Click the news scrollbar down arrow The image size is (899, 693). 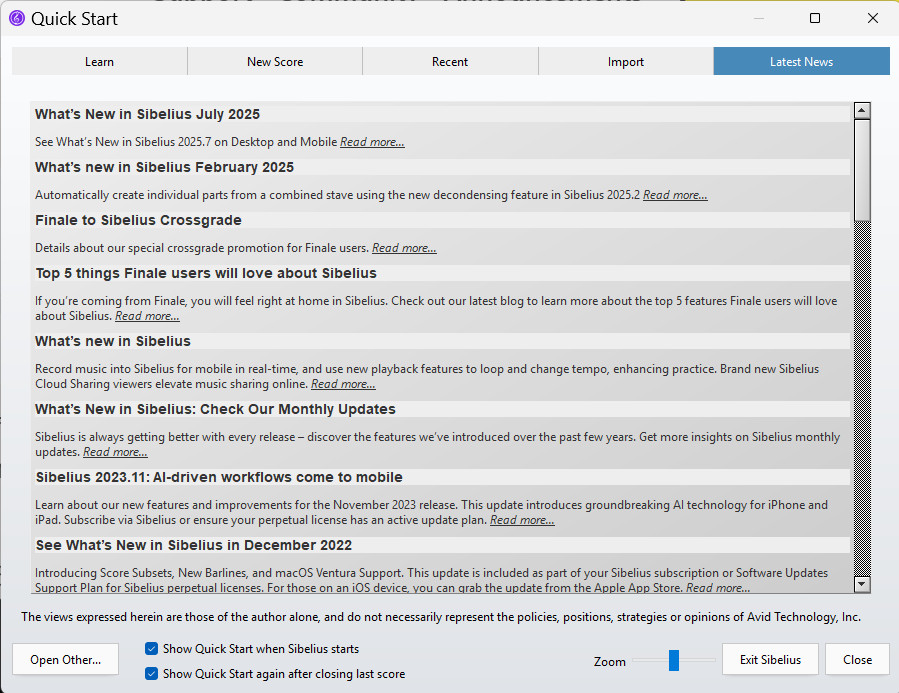click(862, 584)
